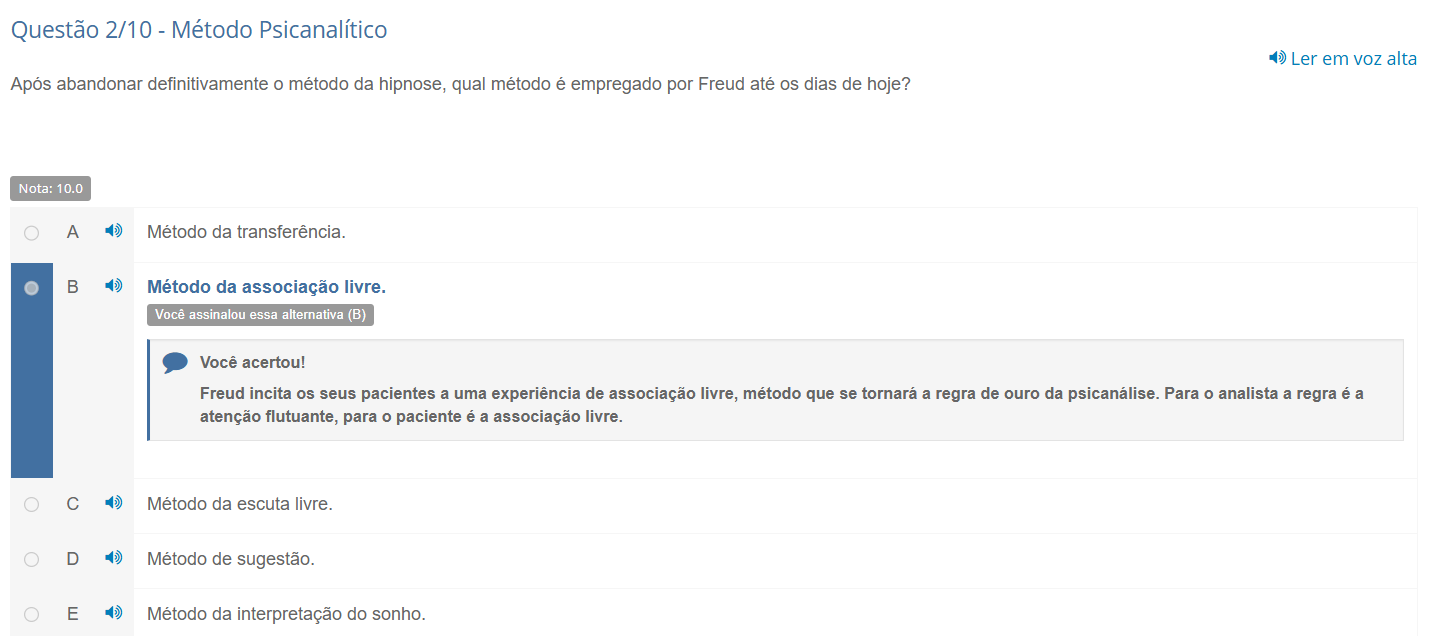Click the 'Ler em voz alta' link
The width and height of the screenshot is (1430, 636).
coord(1353,58)
